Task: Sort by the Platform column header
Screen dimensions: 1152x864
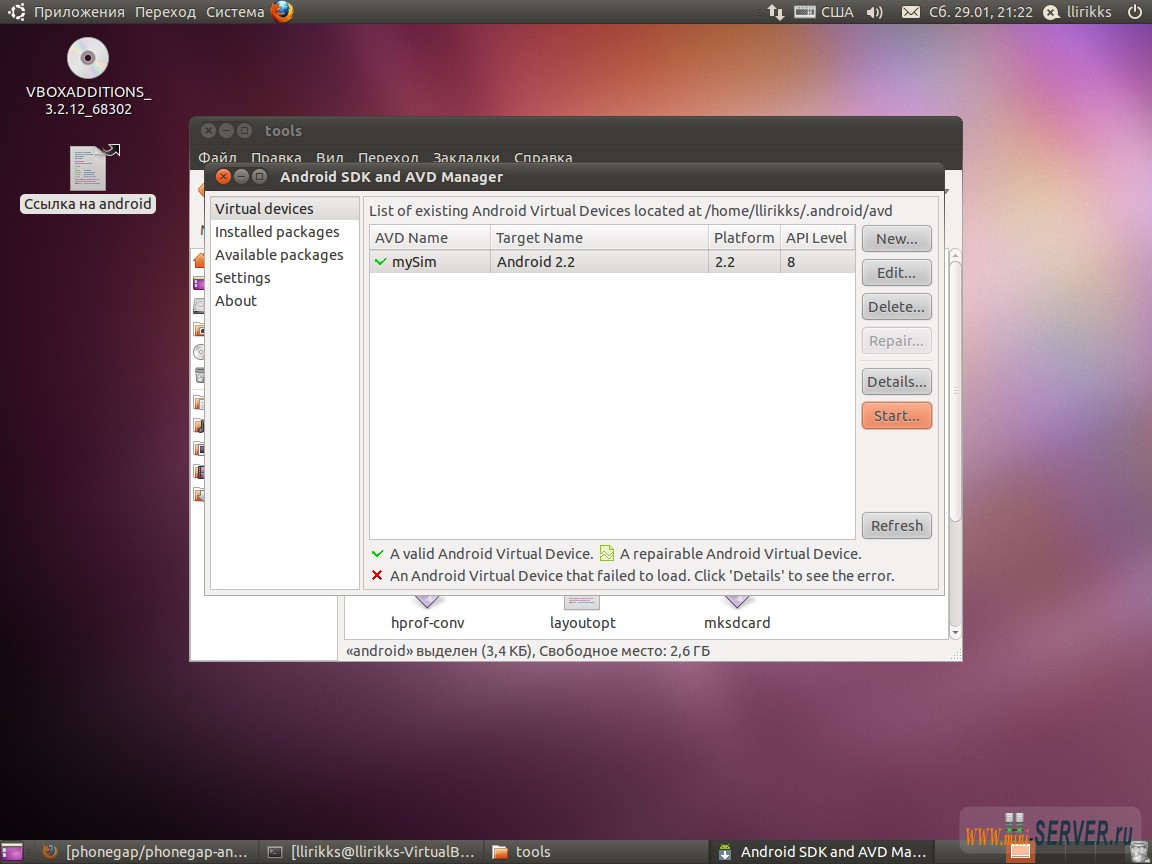Action: pos(744,238)
